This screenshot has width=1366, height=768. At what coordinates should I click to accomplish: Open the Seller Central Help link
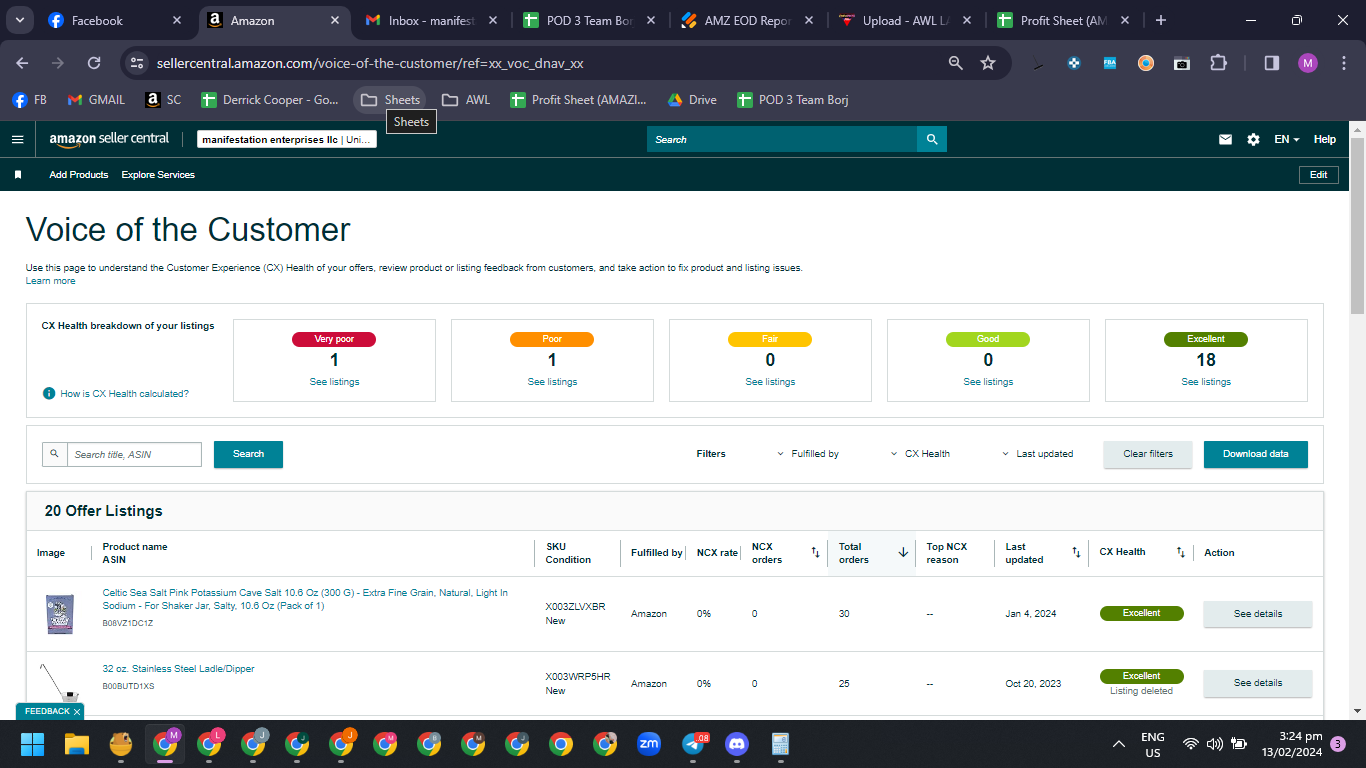click(1324, 140)
